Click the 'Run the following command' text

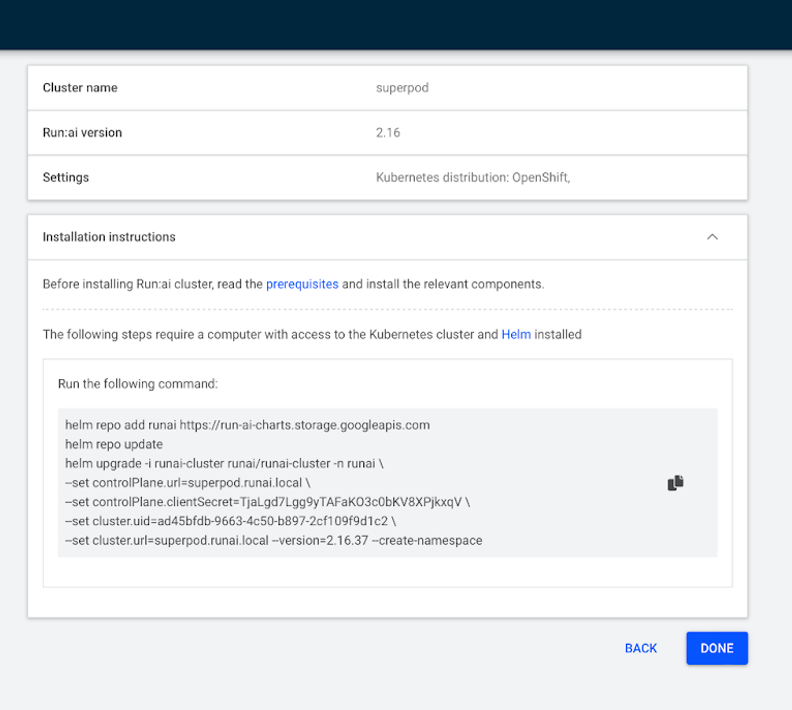(138, 383)
